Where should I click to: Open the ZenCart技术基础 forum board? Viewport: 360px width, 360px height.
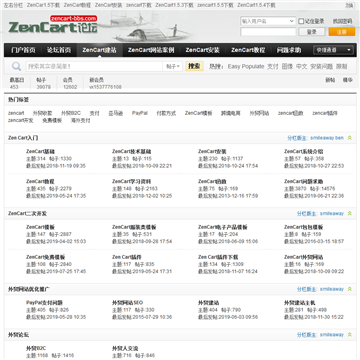pos(132,151)
